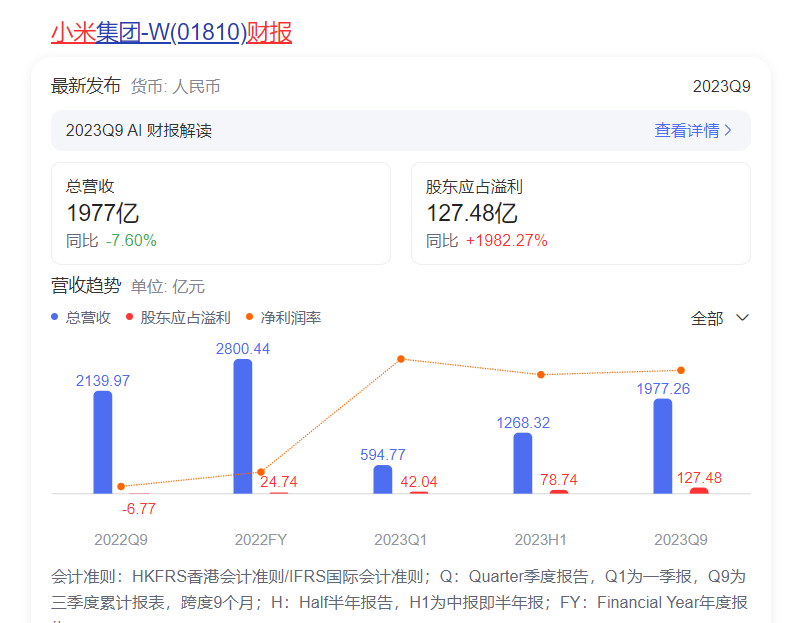Open the 小米集团-W(01810)财报 title link
This screenshot has height=623, width=801.
172,33
